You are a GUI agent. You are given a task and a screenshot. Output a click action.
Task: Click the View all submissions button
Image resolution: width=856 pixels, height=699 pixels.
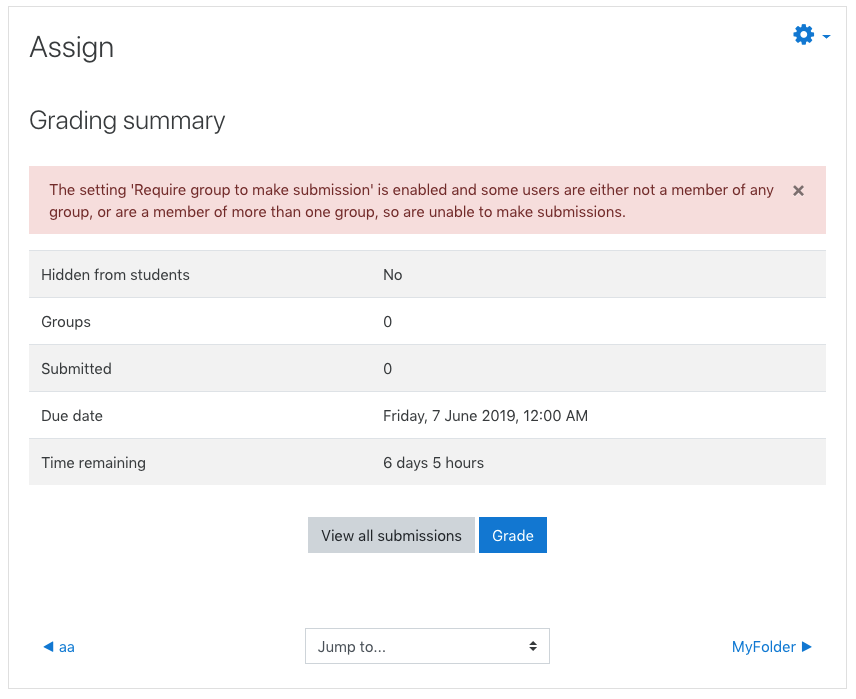(x=391, y=535)
